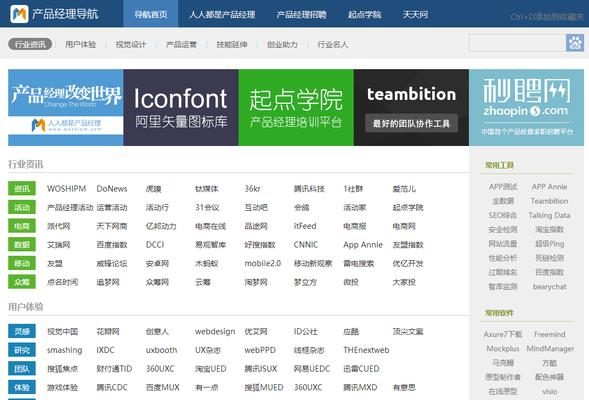589x400 pixels.
Task: Click the green 众筹 tag
Action: [22, 282]
